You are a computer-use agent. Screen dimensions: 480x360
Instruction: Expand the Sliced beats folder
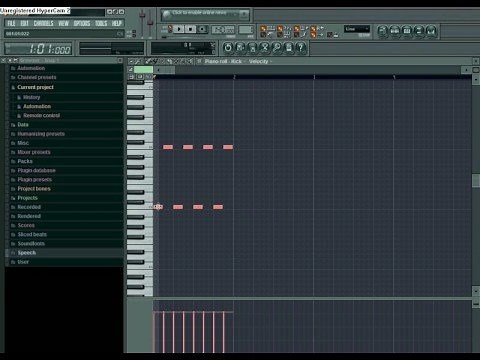point(32,235)
